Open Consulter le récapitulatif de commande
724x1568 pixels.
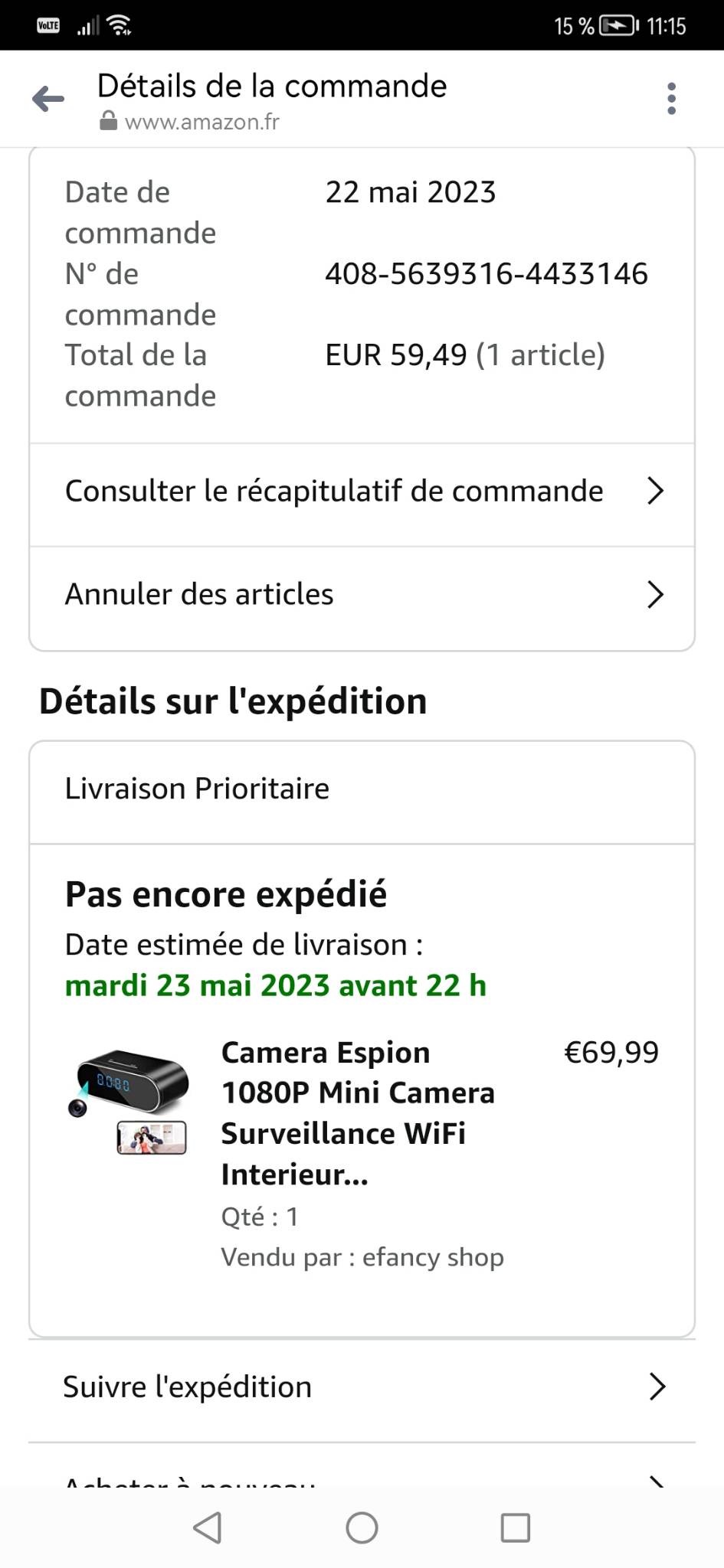[334, 492]
